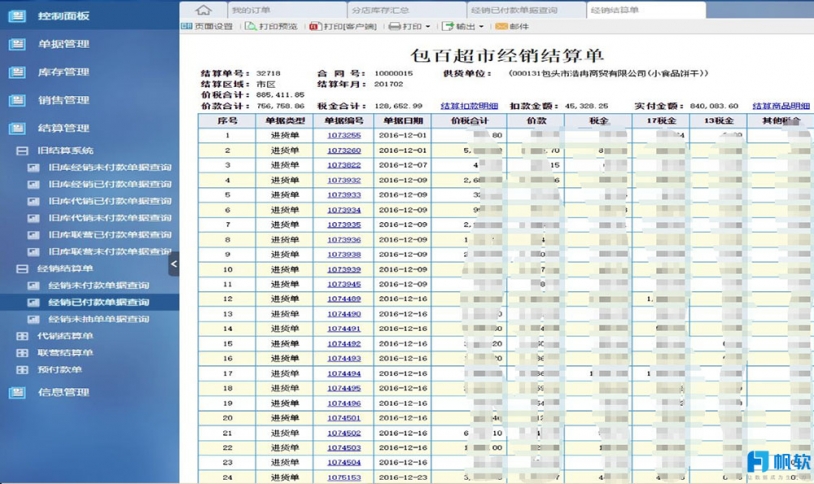814x484 pixels.
Task: Send report via 邮件 email icon
Action: click(501, 26)
